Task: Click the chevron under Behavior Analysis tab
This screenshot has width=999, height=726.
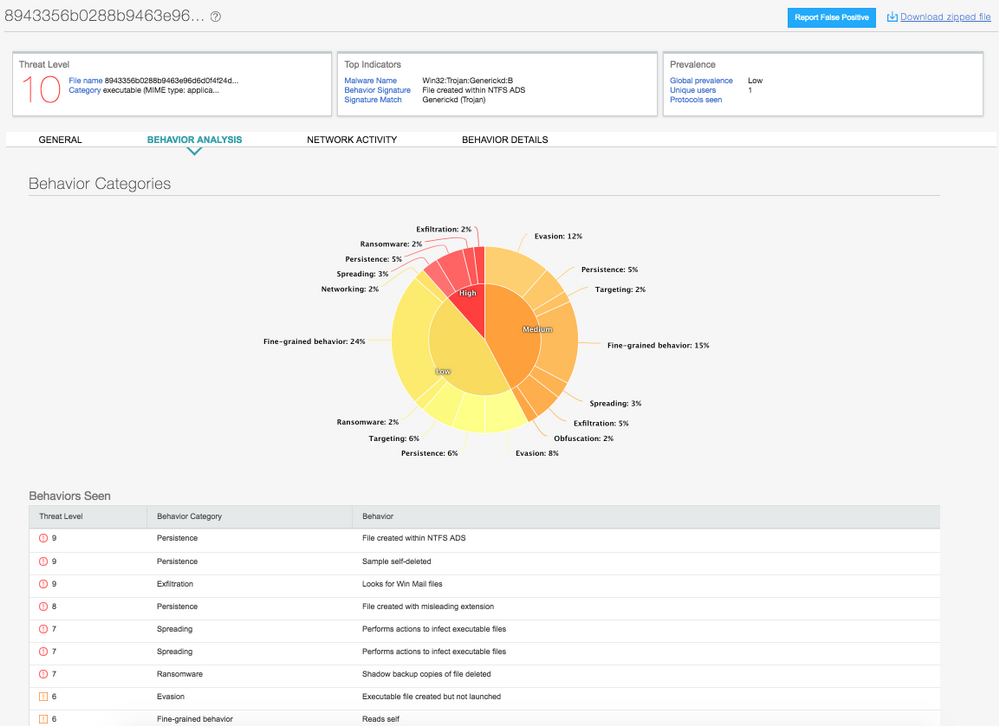Action: [x=194, y=152]
